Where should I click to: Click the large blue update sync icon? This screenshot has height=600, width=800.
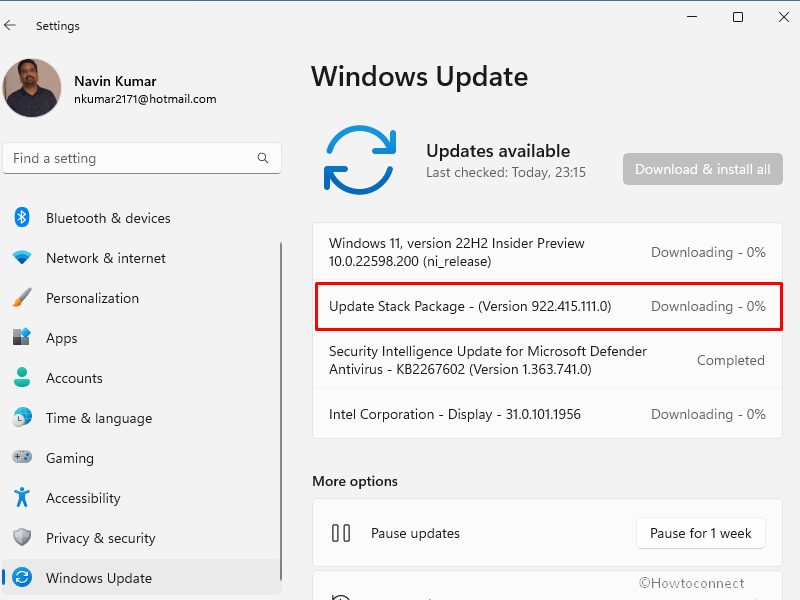tap(360, 160)
